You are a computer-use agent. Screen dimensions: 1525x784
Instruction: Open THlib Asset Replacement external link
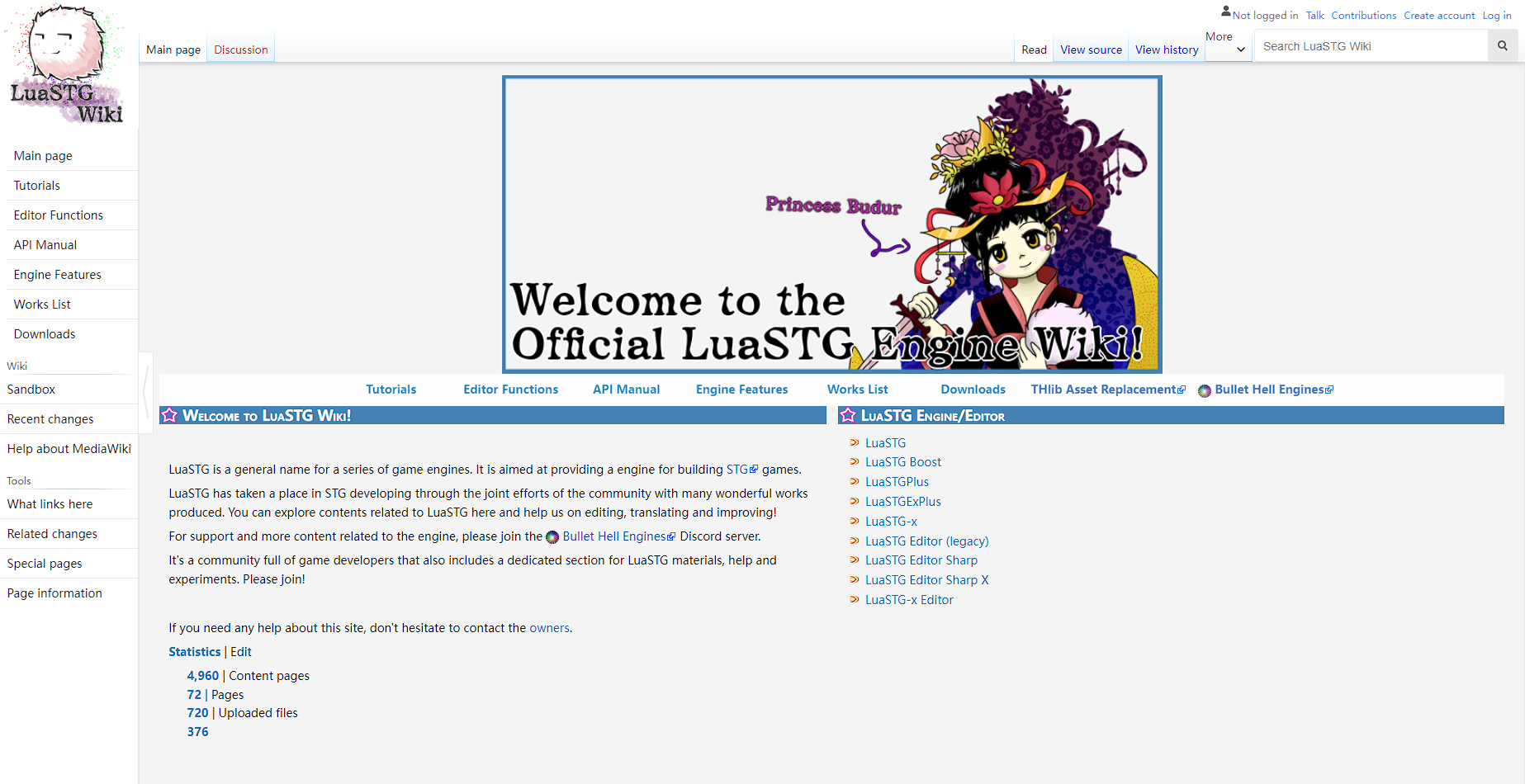tap(1108, 390)
